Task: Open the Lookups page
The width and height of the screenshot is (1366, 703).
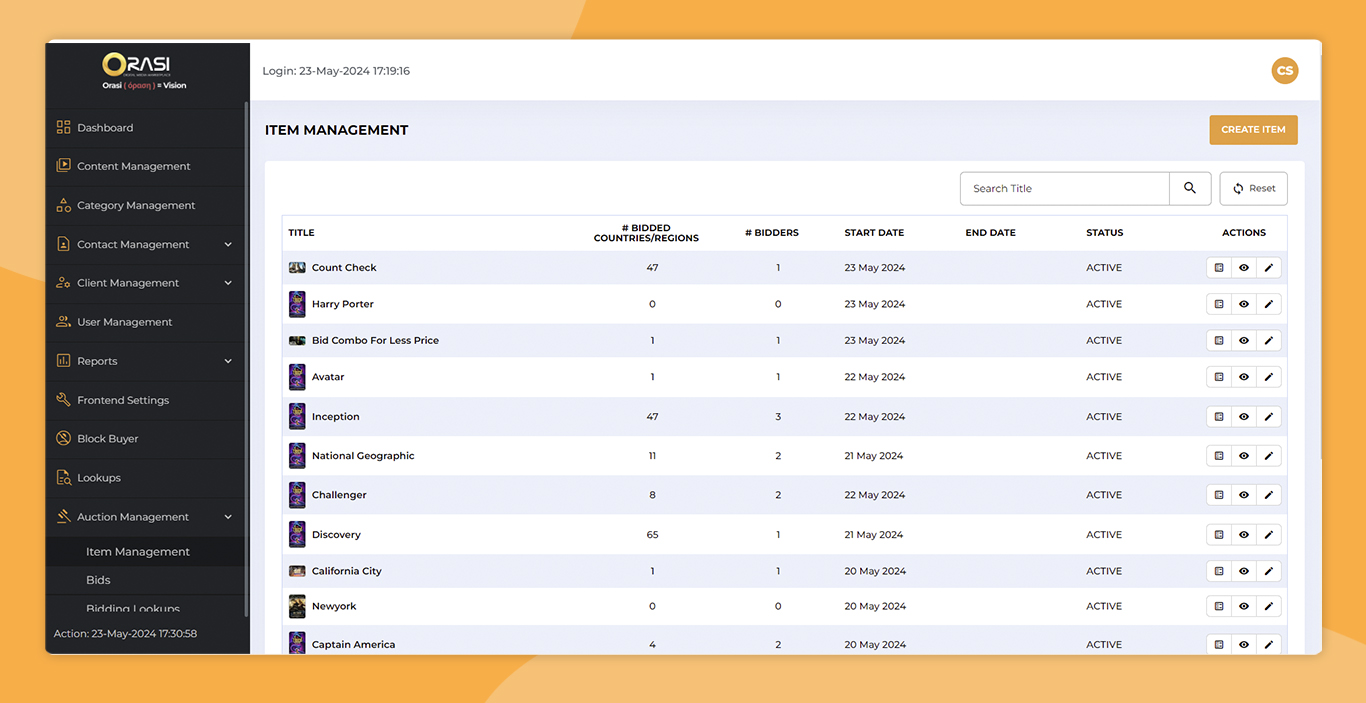Action: click(x=99, y=478)
